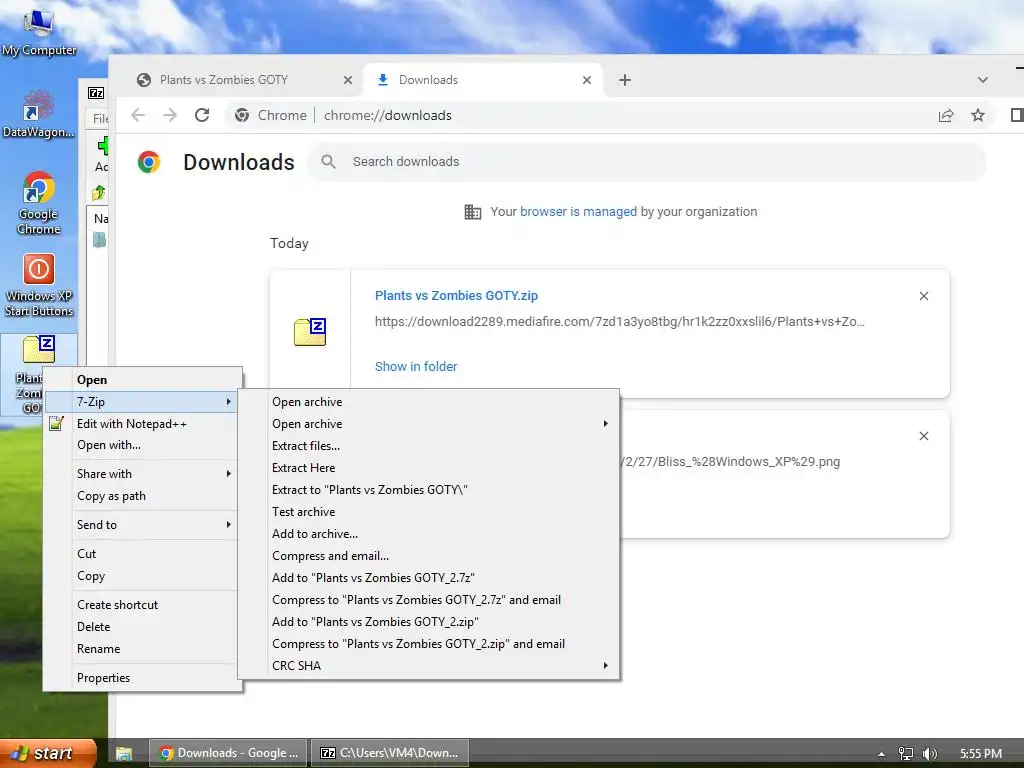
Task: Click chrome://downloads address bar
Action: 387,115
